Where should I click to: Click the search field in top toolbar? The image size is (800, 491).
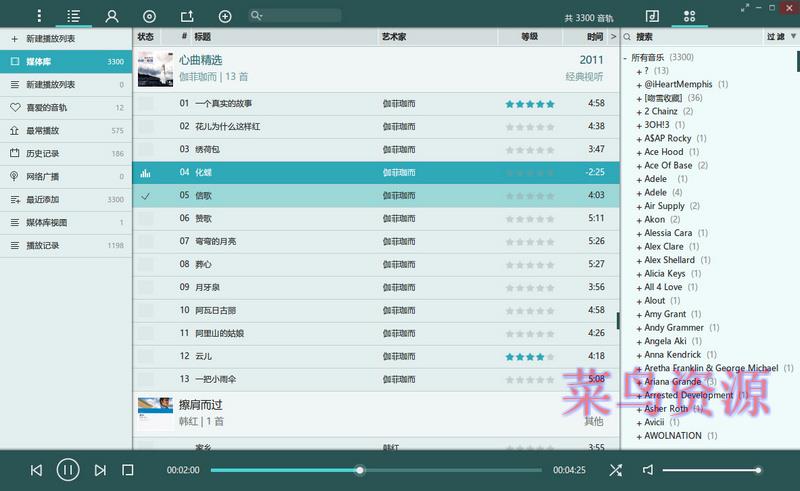(295, 15)
